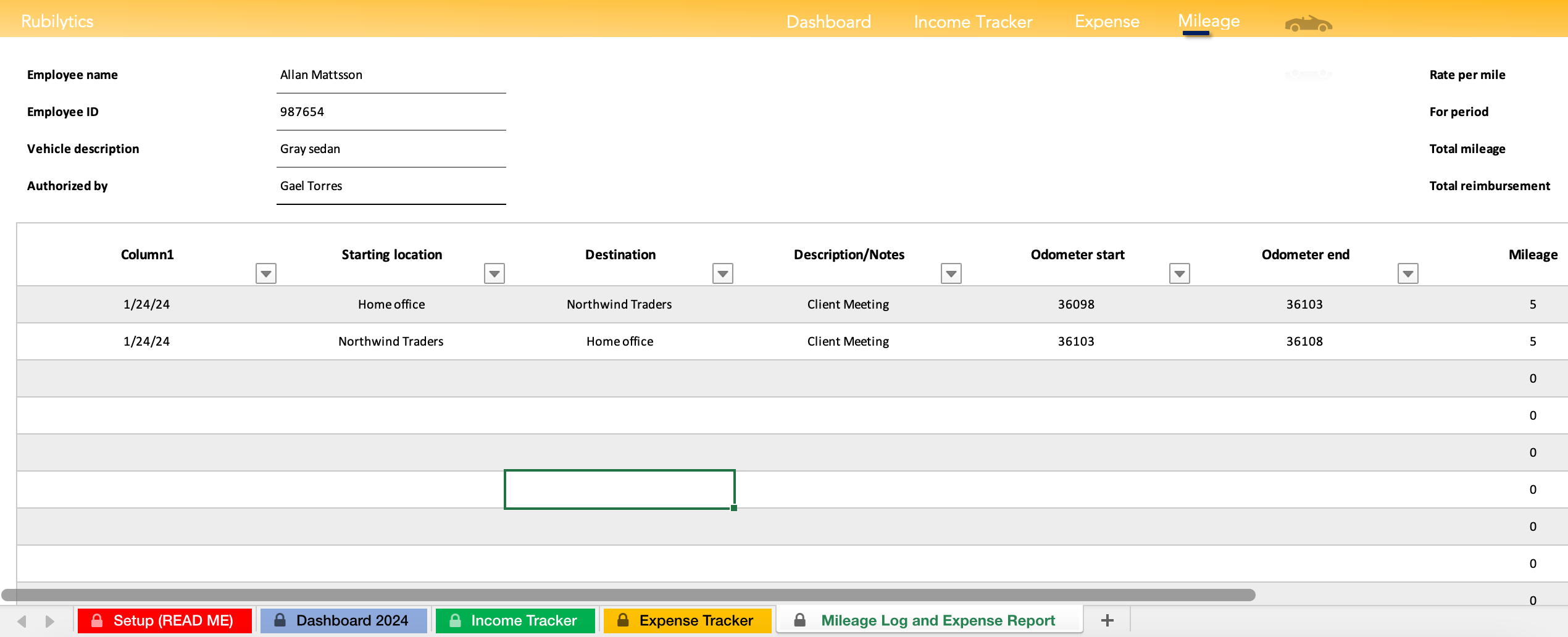This screenshot has height=637, width=1568.
Task: Click the lock icon on Dashboard 2024 tab
Action: click(279, 620)
